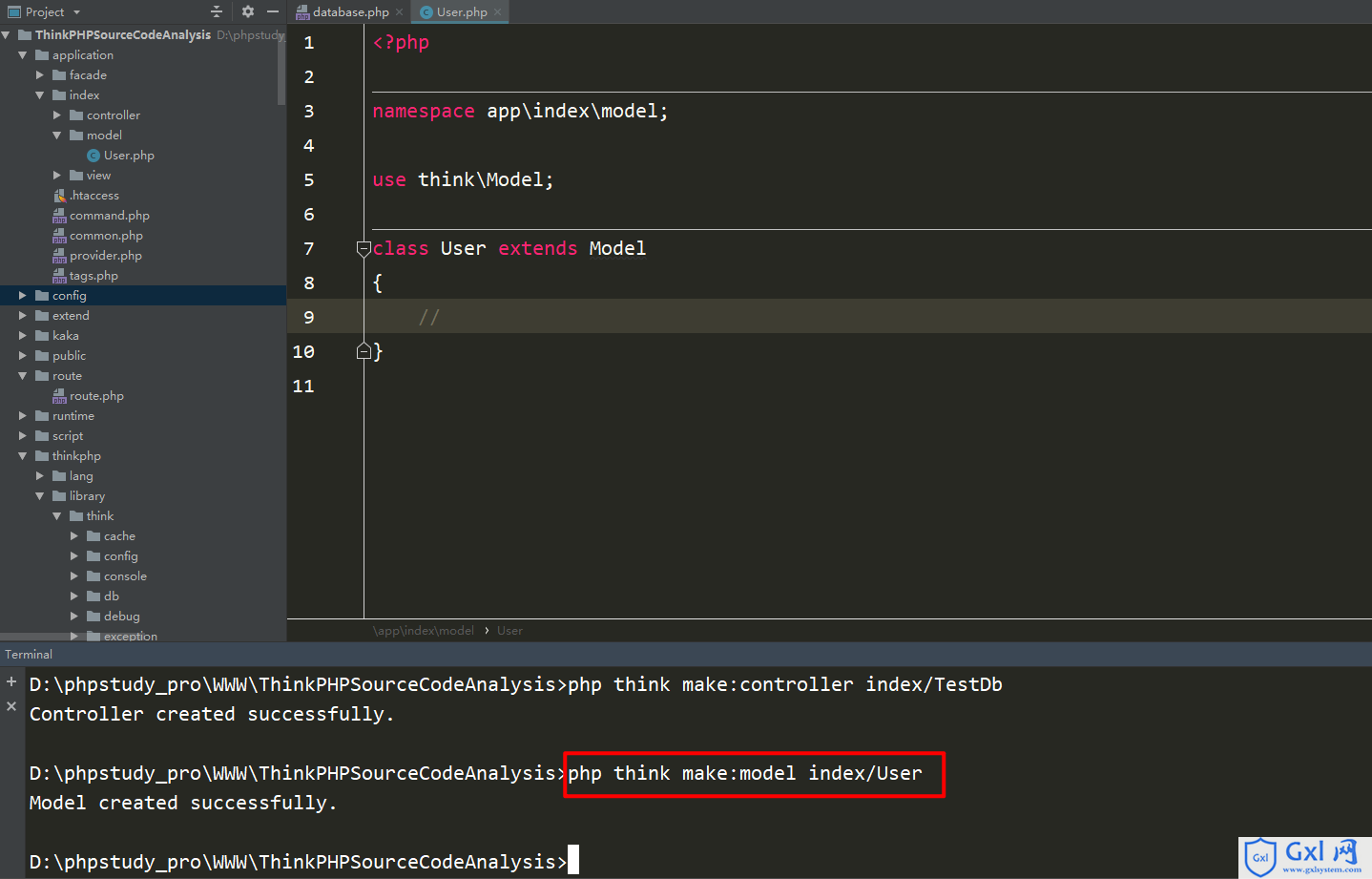
Task: Hide the Project tool window
Action: pos(273,11)
